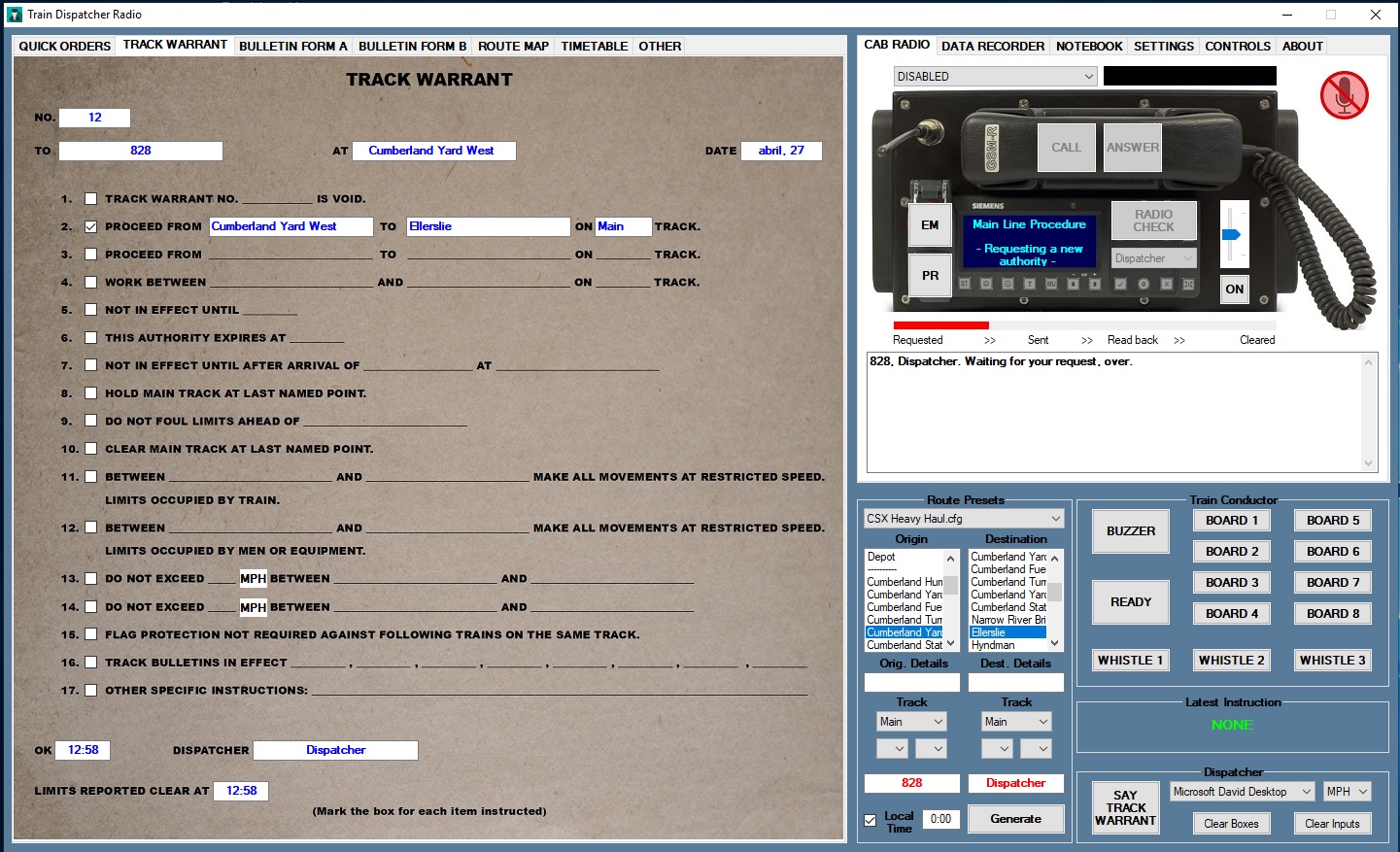Click the READY conductor button
Viewport: 1400px width, 852px height.
1131,602
